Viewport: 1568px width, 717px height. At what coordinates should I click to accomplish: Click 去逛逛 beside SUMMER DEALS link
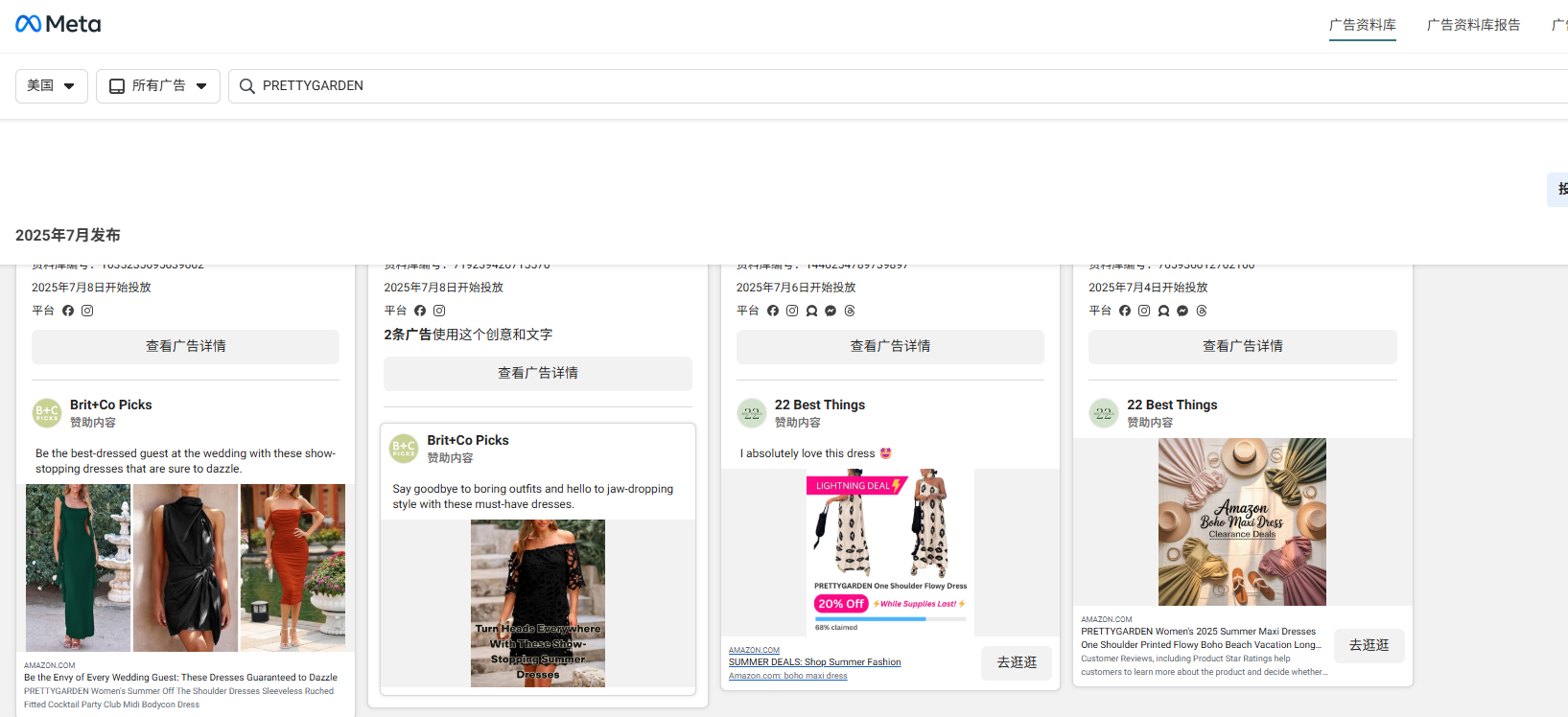(x=1017, y=662)
